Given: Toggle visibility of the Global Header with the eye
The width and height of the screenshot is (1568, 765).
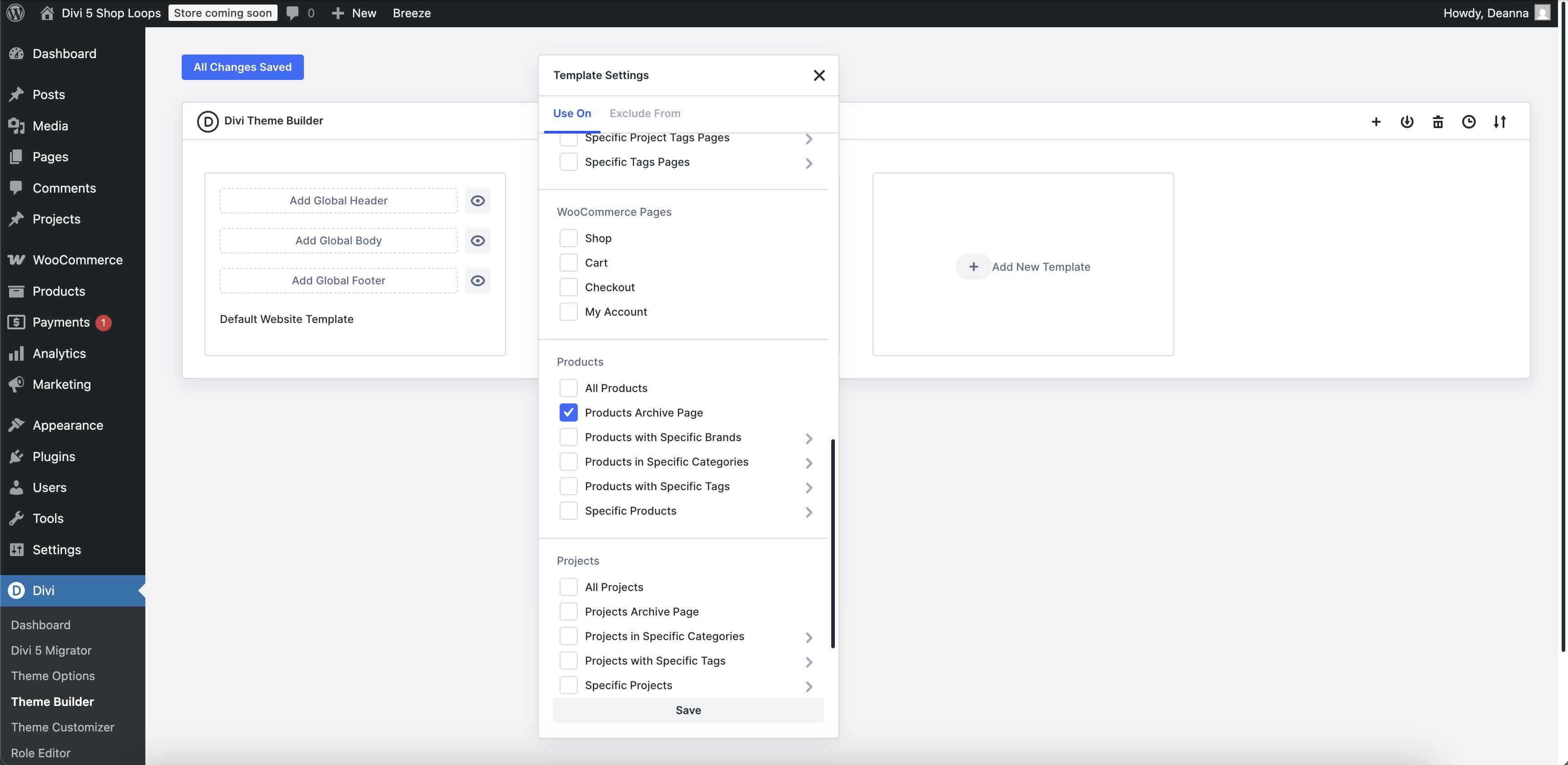Looking at the screenshot, I should click(478, 200).
